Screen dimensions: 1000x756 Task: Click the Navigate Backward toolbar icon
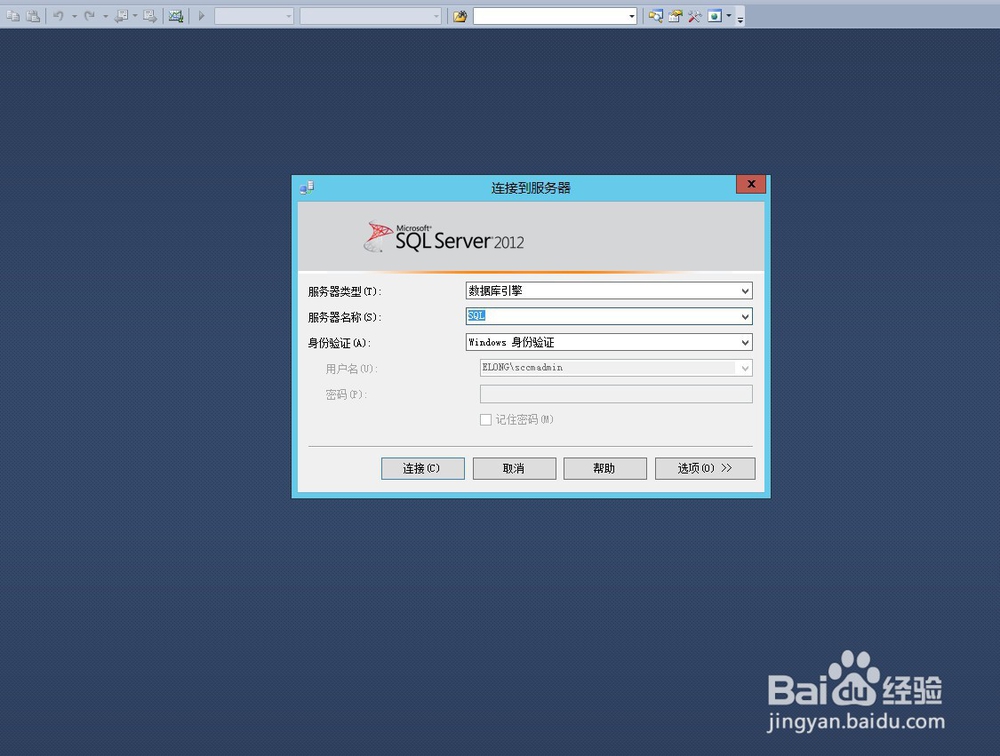pyautogui.click(x=121, y=16)
